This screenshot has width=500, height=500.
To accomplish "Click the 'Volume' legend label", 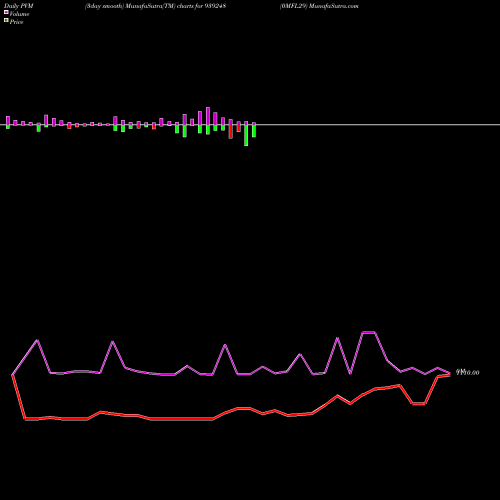I will click(x=19, y=14).
